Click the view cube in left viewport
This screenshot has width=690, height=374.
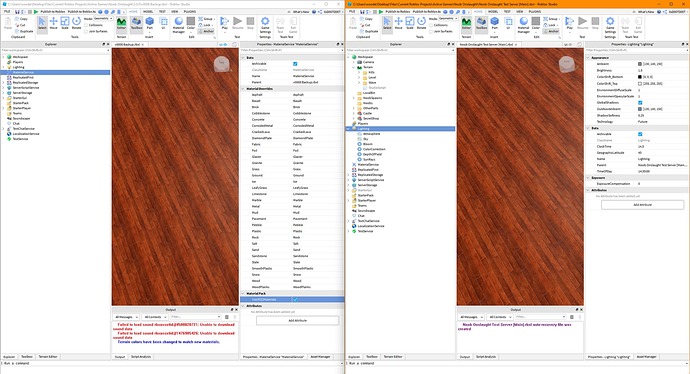pyautogui.click(x=222, y=63)
